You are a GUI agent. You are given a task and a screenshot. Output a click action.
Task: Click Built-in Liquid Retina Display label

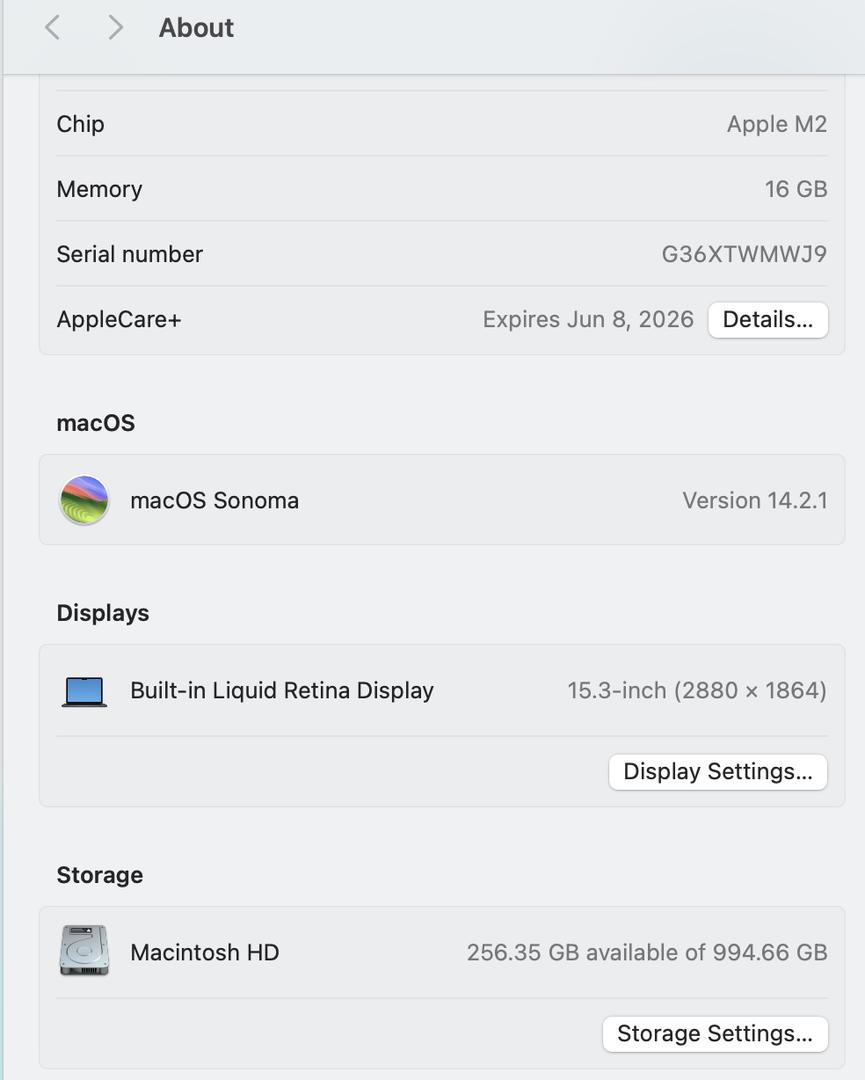(x=281, y=691)
